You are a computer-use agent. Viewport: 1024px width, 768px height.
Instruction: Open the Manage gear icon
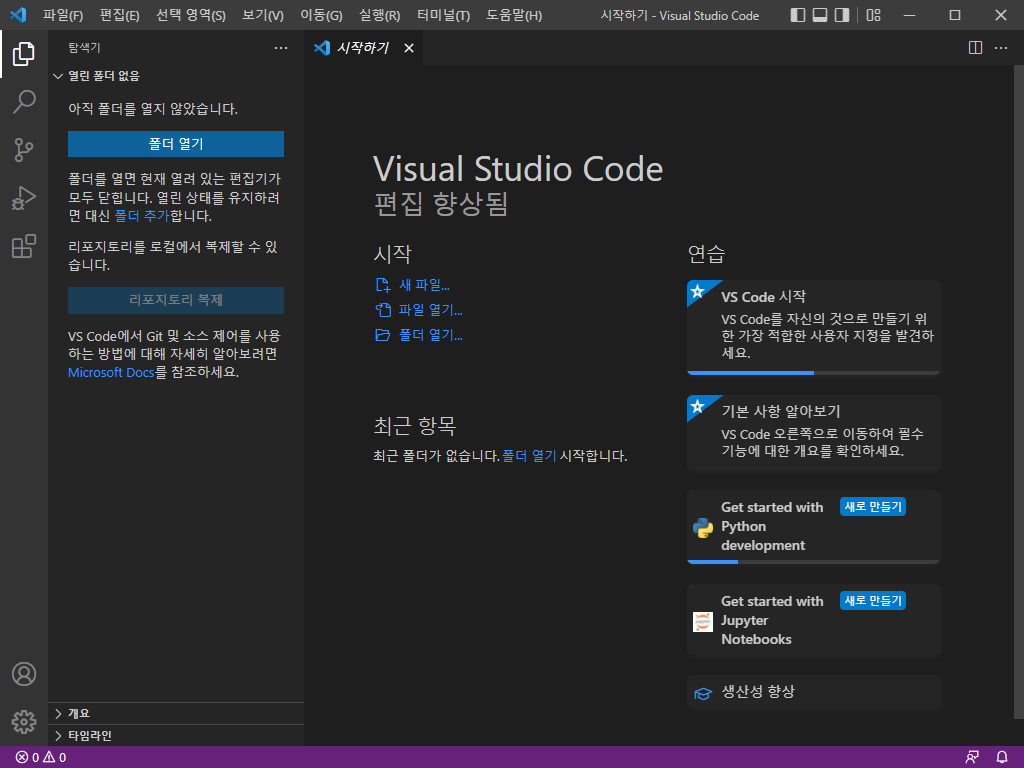point(24,722)
